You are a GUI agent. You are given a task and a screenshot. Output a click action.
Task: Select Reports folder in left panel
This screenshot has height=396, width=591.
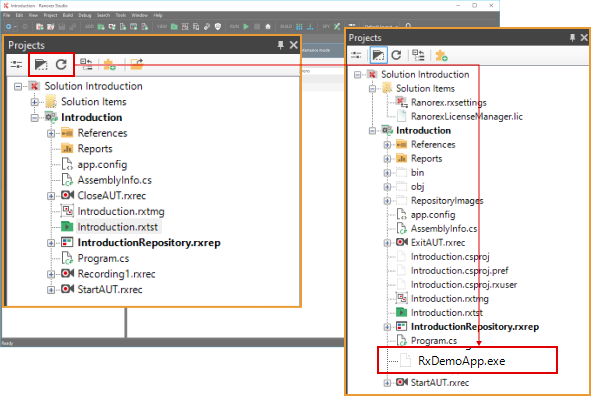pos(95,149)
